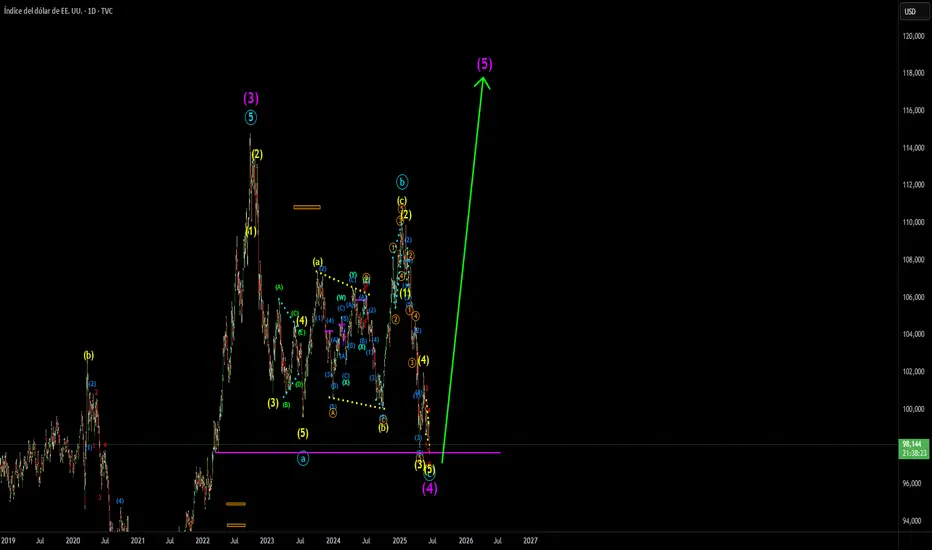
Task: Click the 116,000 price axis label
Action: point(914,110)
